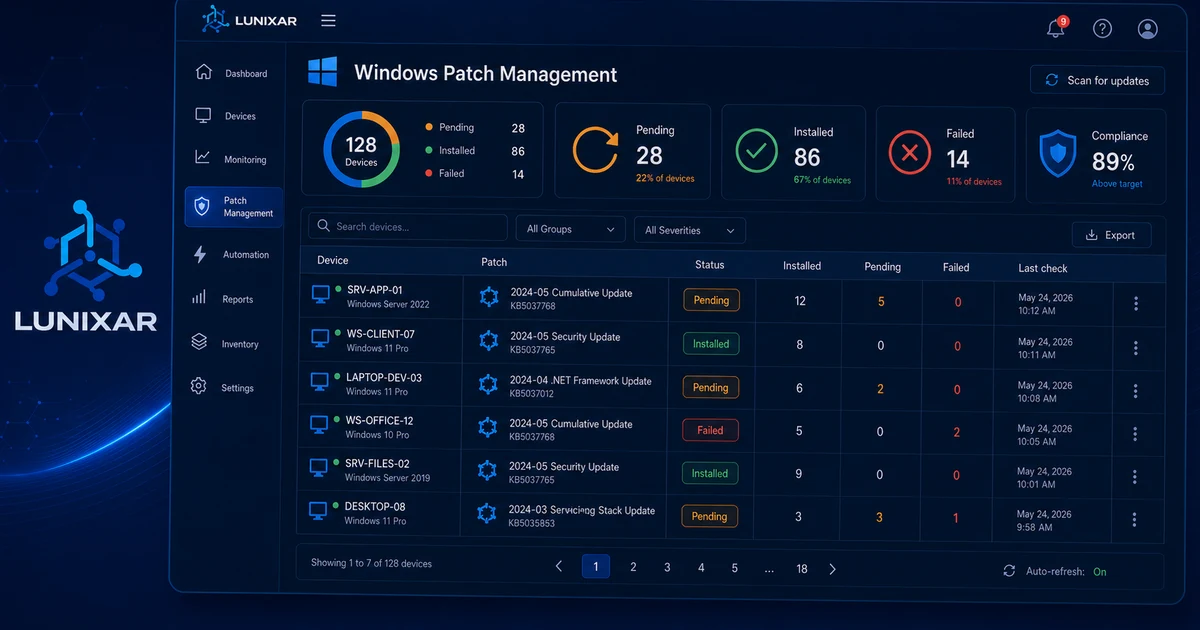Open the three-dot menu for WS-OFFICE-12
1200x630 pixels.
pos(1135,434)
